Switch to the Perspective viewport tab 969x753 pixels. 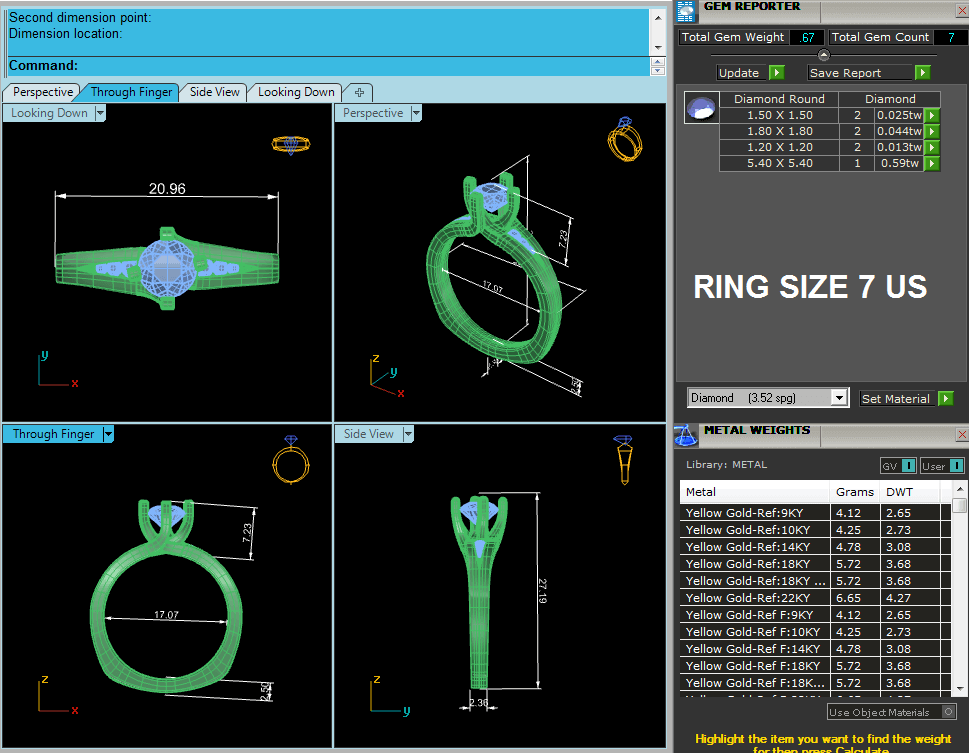click(43, 92)
